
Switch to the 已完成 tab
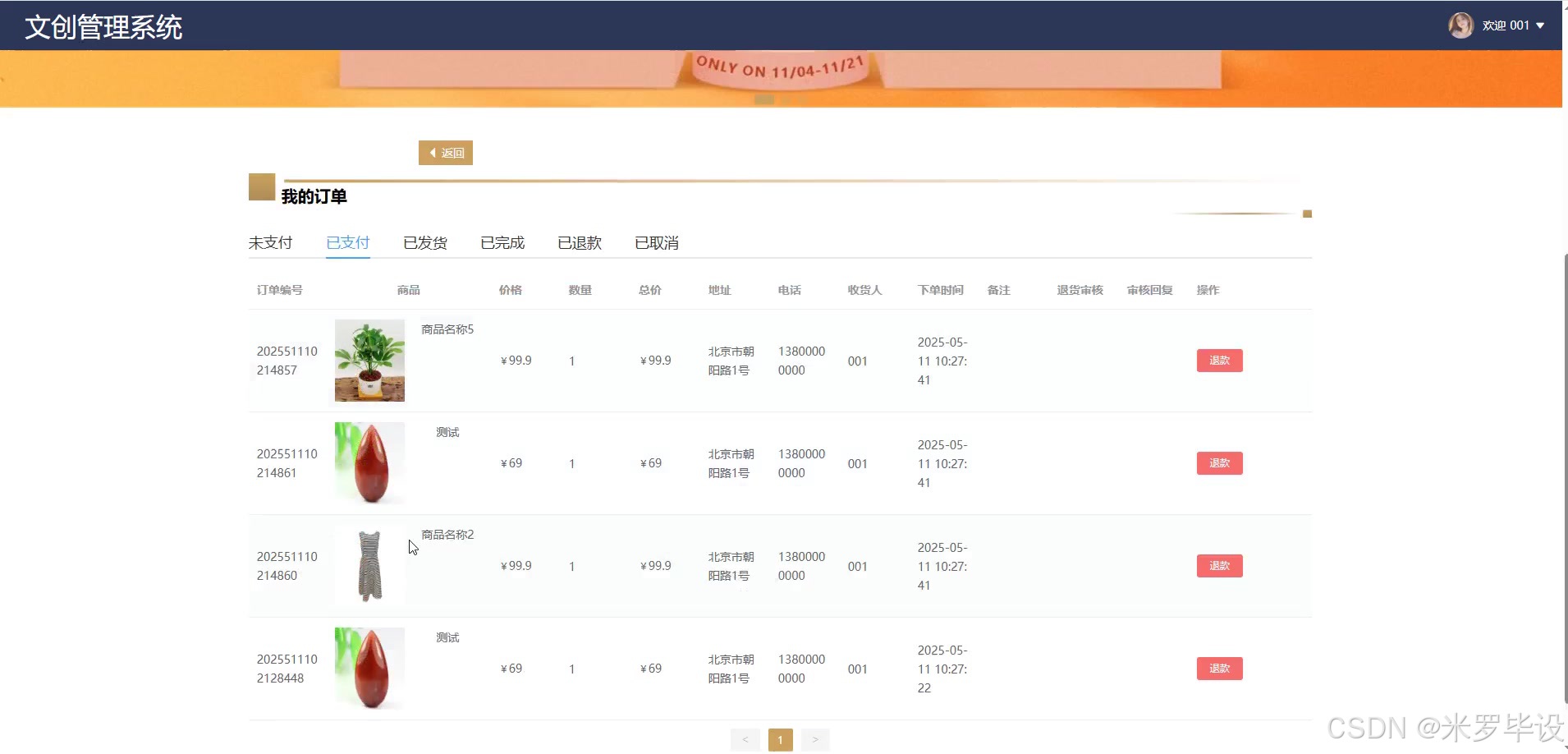click(502, 243)
